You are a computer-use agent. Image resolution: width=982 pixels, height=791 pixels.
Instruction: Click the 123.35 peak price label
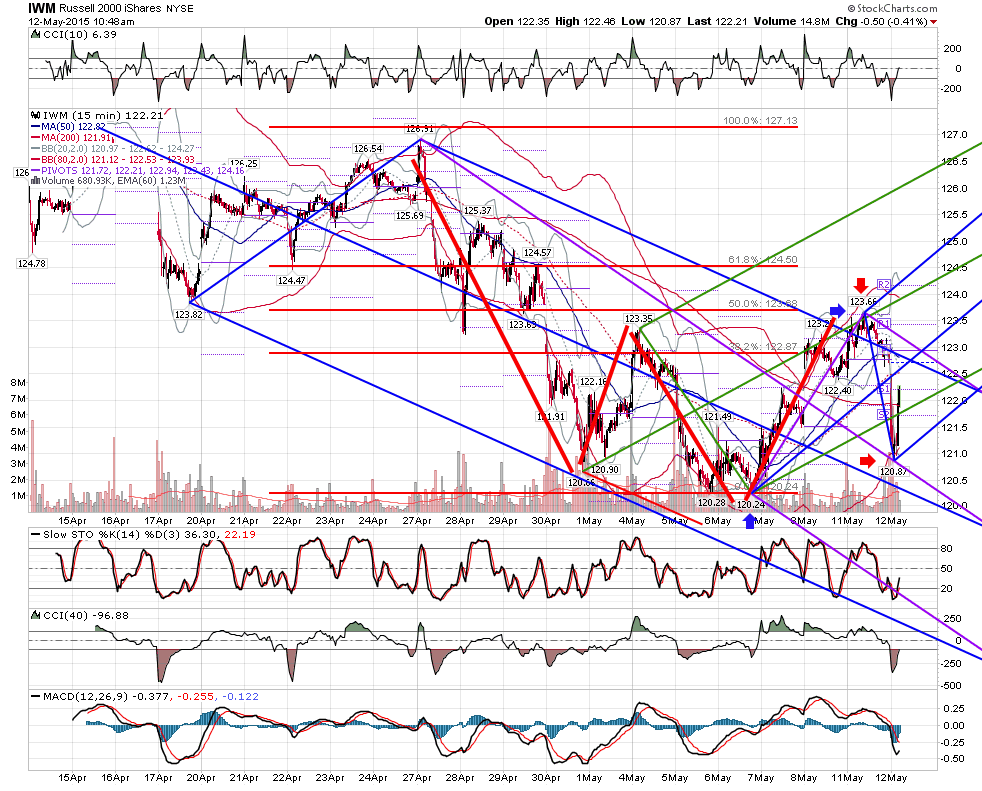639,318
